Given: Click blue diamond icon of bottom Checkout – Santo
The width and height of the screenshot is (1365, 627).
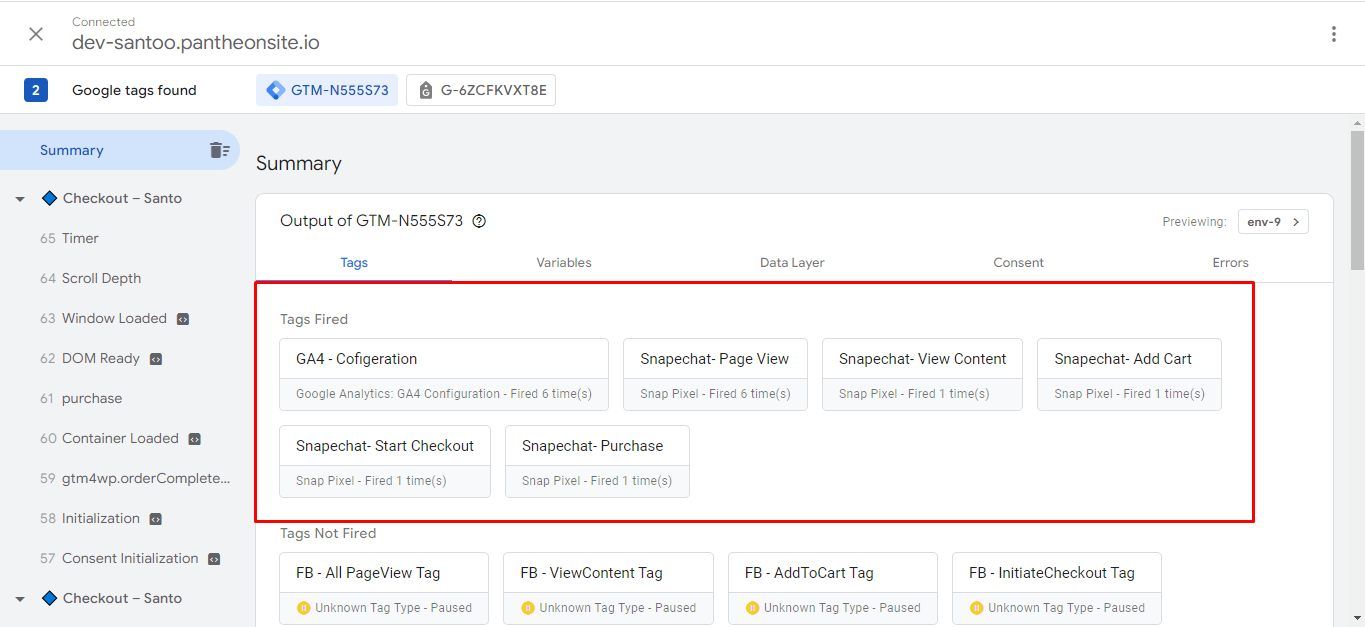Looking at the screenshot, I should [x=49, y=598].
